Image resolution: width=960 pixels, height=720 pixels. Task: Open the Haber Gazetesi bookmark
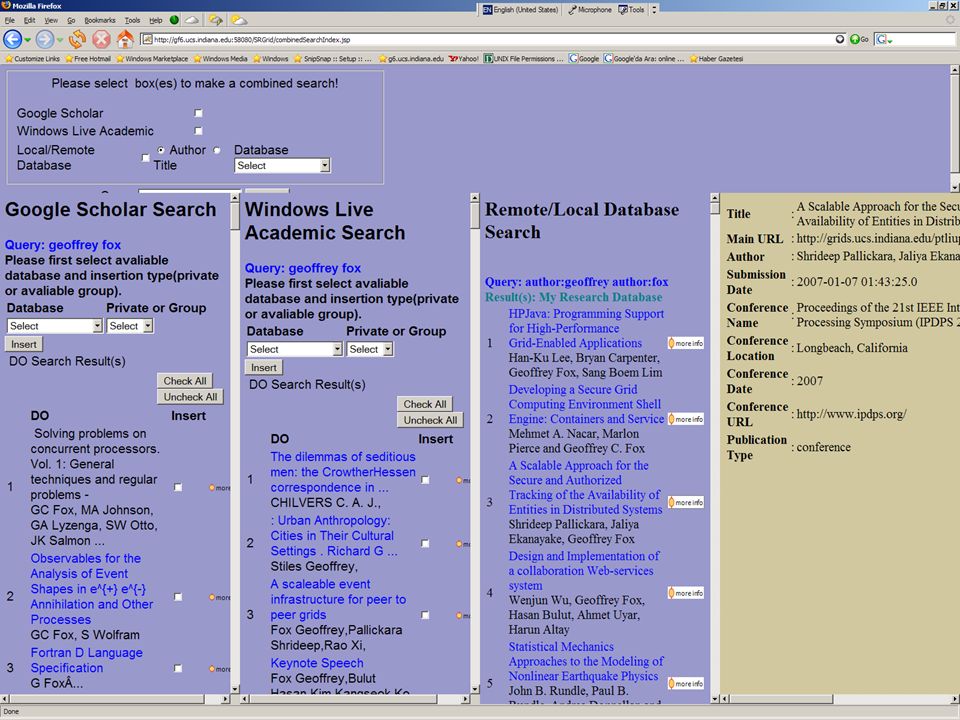coord(716,59)
